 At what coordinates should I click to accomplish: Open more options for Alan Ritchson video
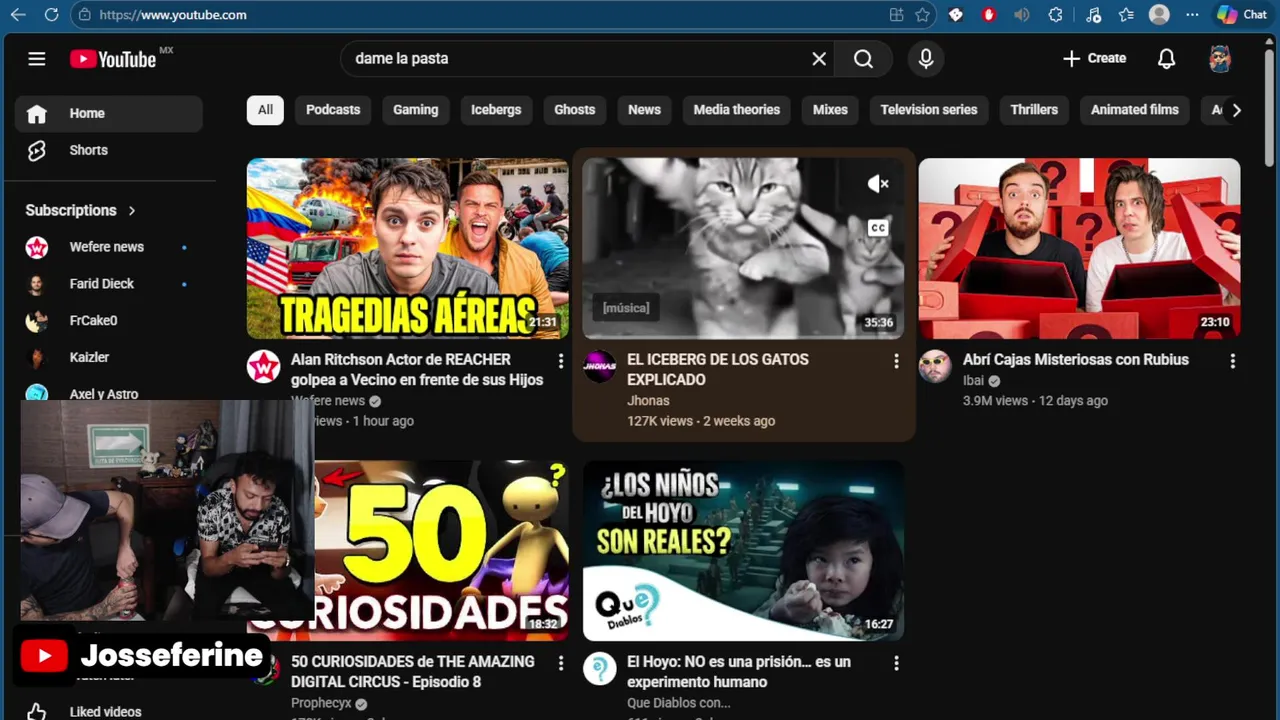560,361
